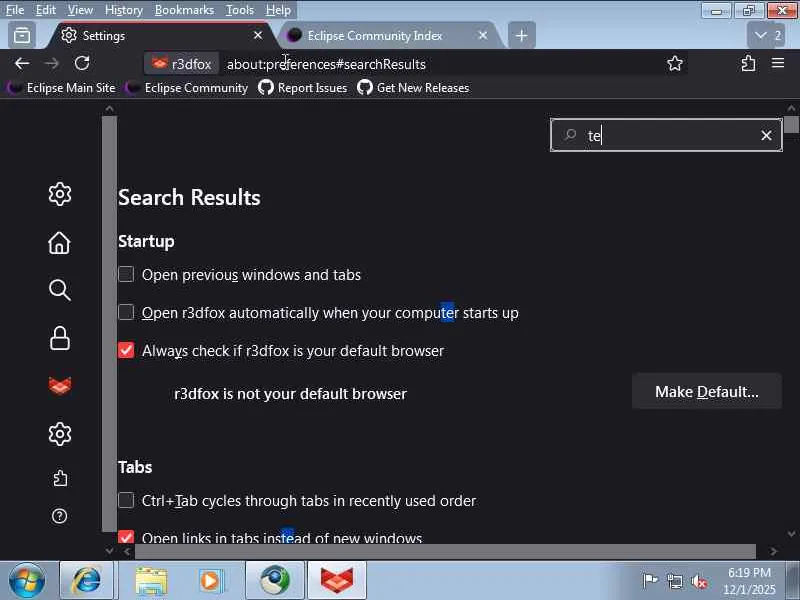
Task: Enable Open previous windows and tabs
Action: coord(126,274)
